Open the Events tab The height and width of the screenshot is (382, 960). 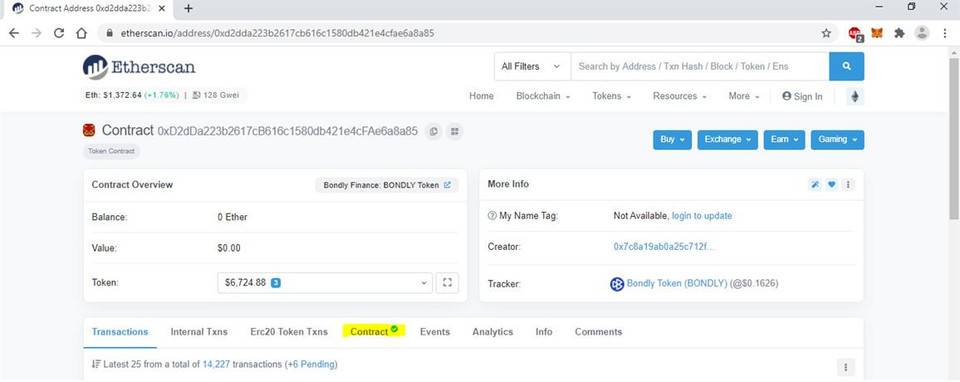click(435, 332)
